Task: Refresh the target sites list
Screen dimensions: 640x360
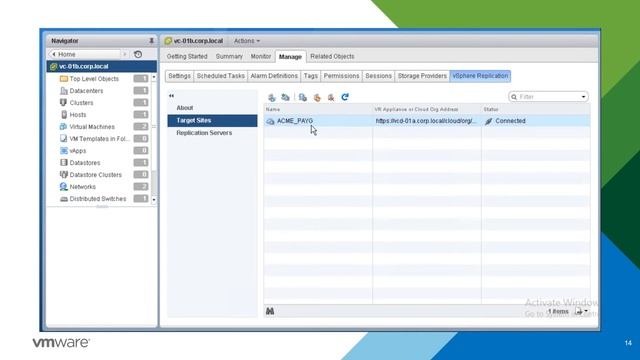Action: [x=345, y=97]
